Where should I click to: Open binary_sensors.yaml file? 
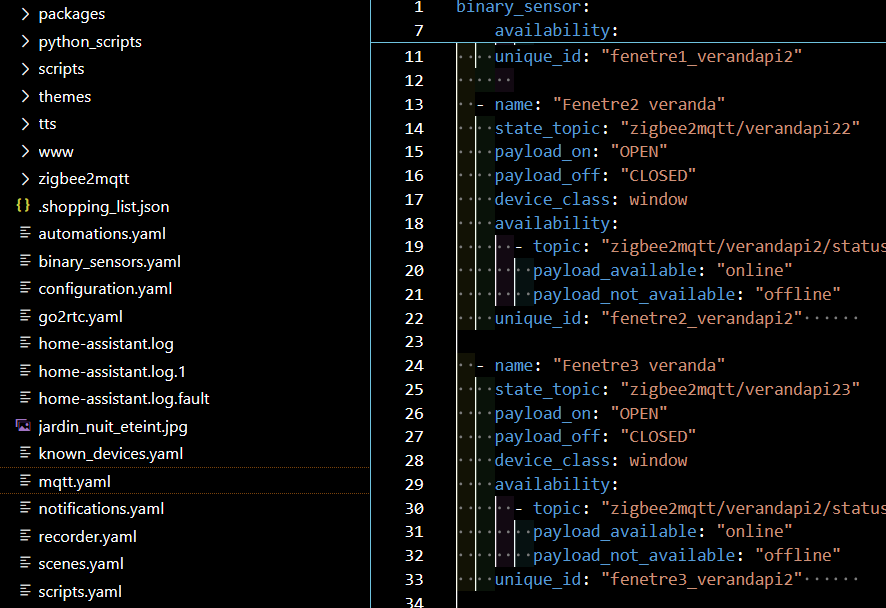pyautogui.click(x=109, y=262)
